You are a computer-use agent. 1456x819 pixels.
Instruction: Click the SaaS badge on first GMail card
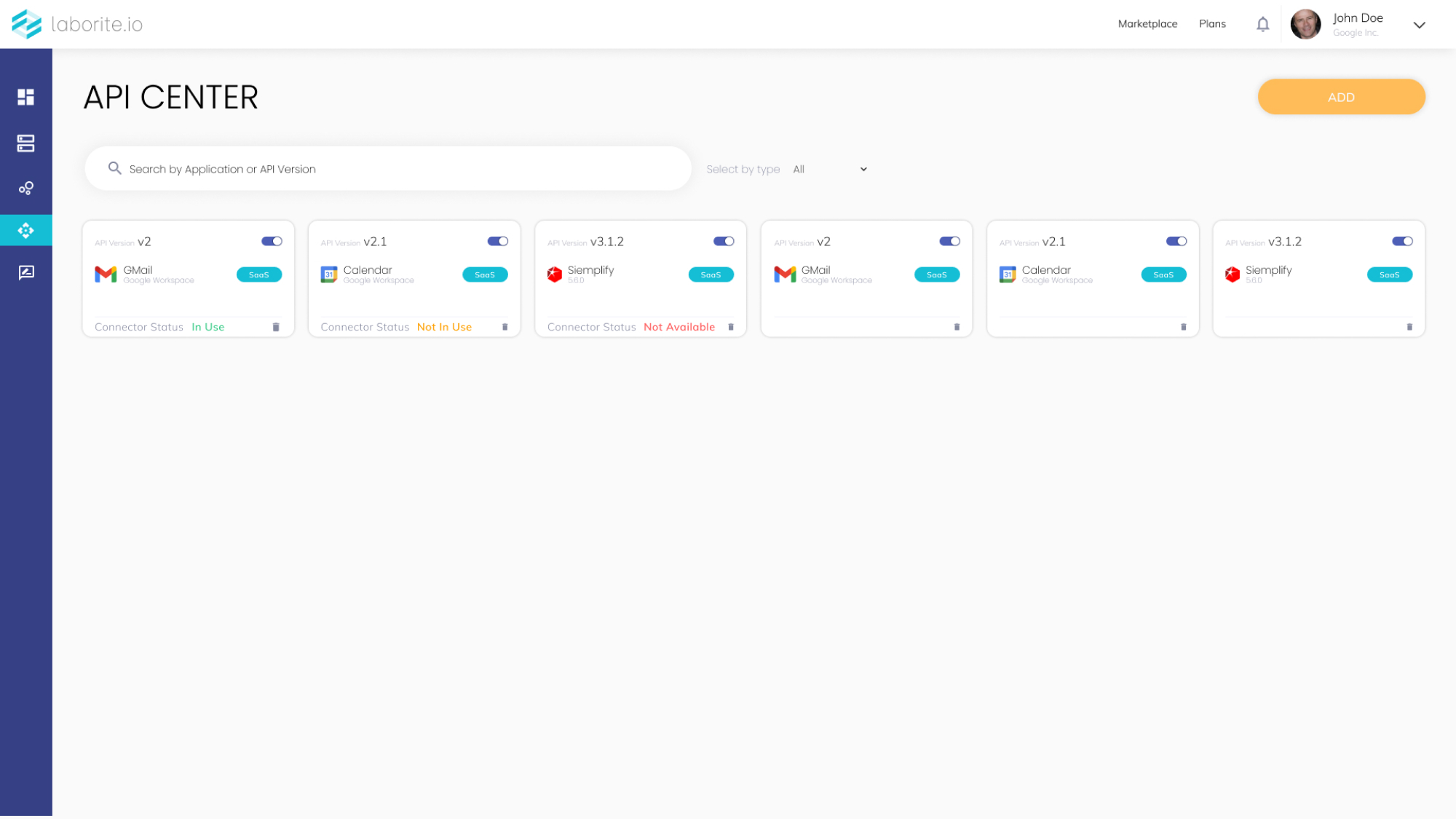pos(259,275)
